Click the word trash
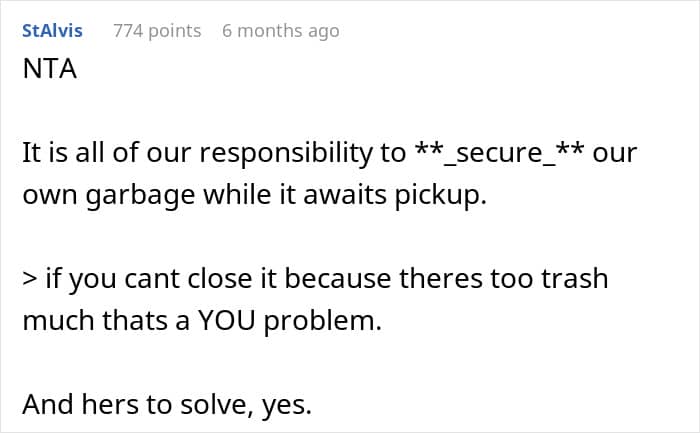 click(x=571, y=277)
